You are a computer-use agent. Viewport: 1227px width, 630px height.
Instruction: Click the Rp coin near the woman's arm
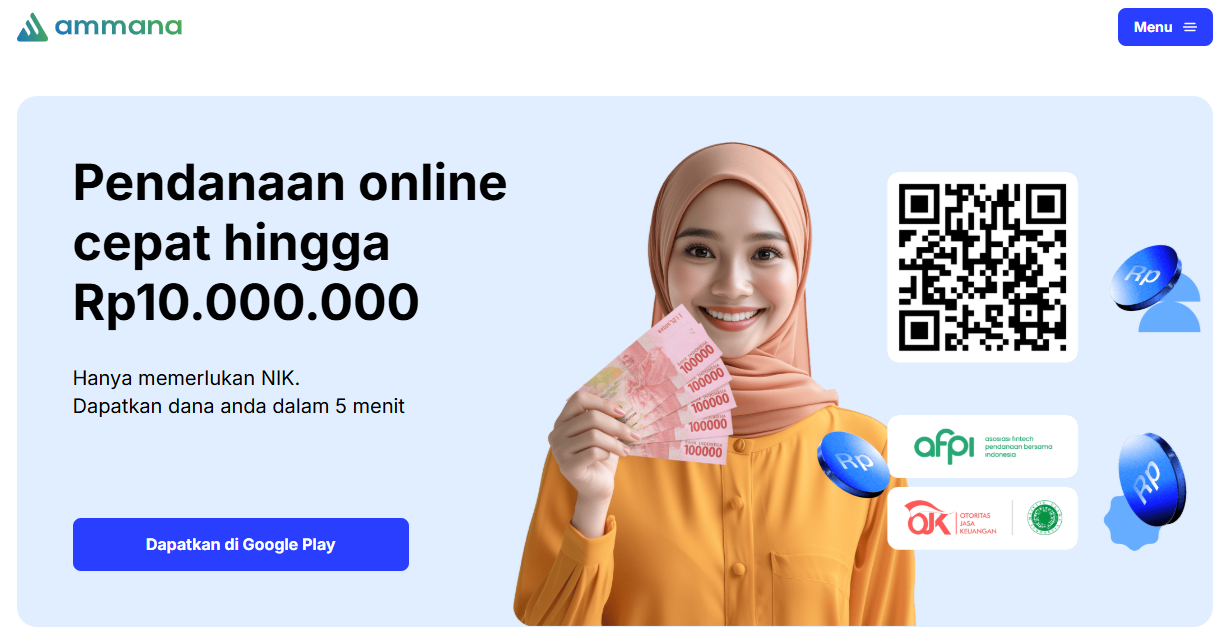(x=853, y=464)
